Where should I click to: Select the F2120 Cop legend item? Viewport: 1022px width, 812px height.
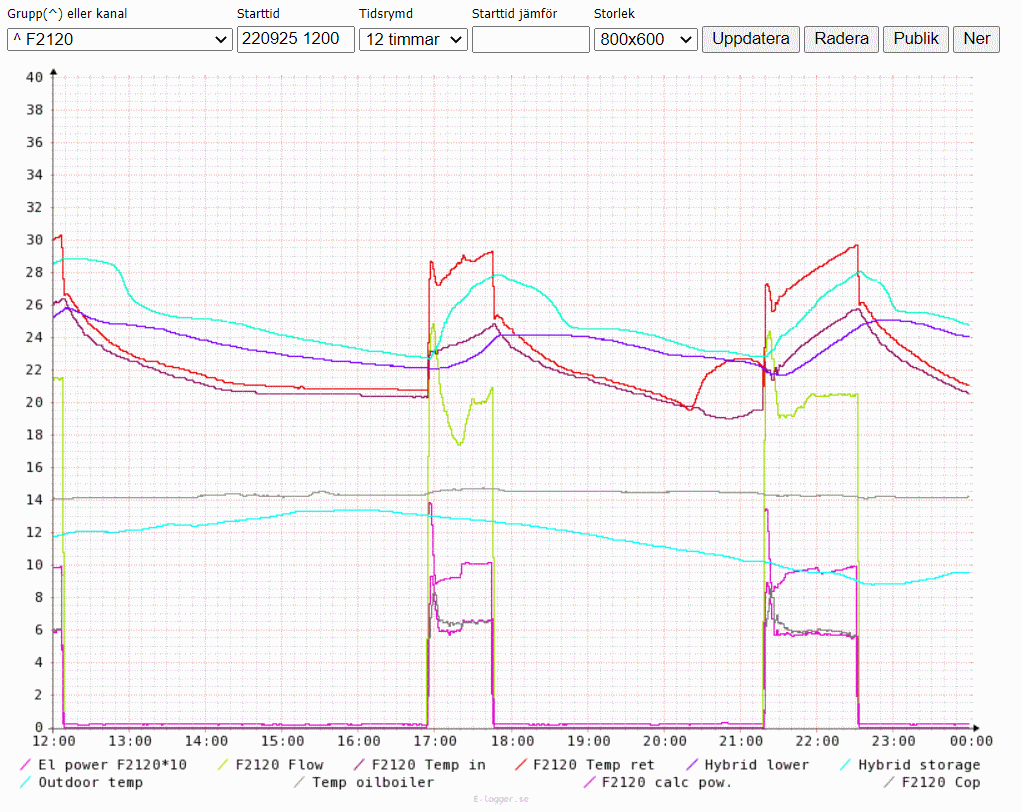point(940,782)
